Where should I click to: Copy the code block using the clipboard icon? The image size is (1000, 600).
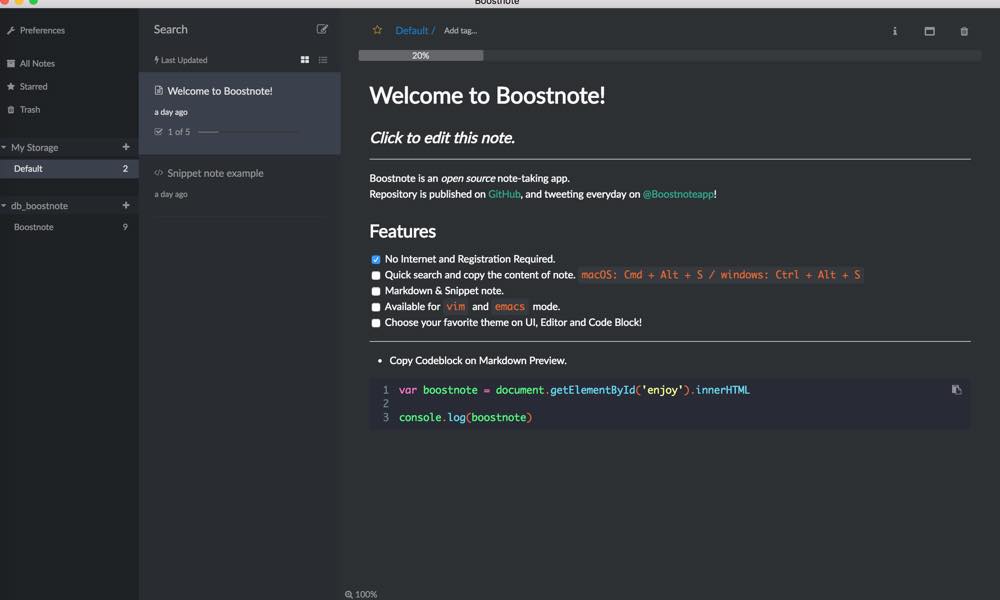click(x=956, y=390)
